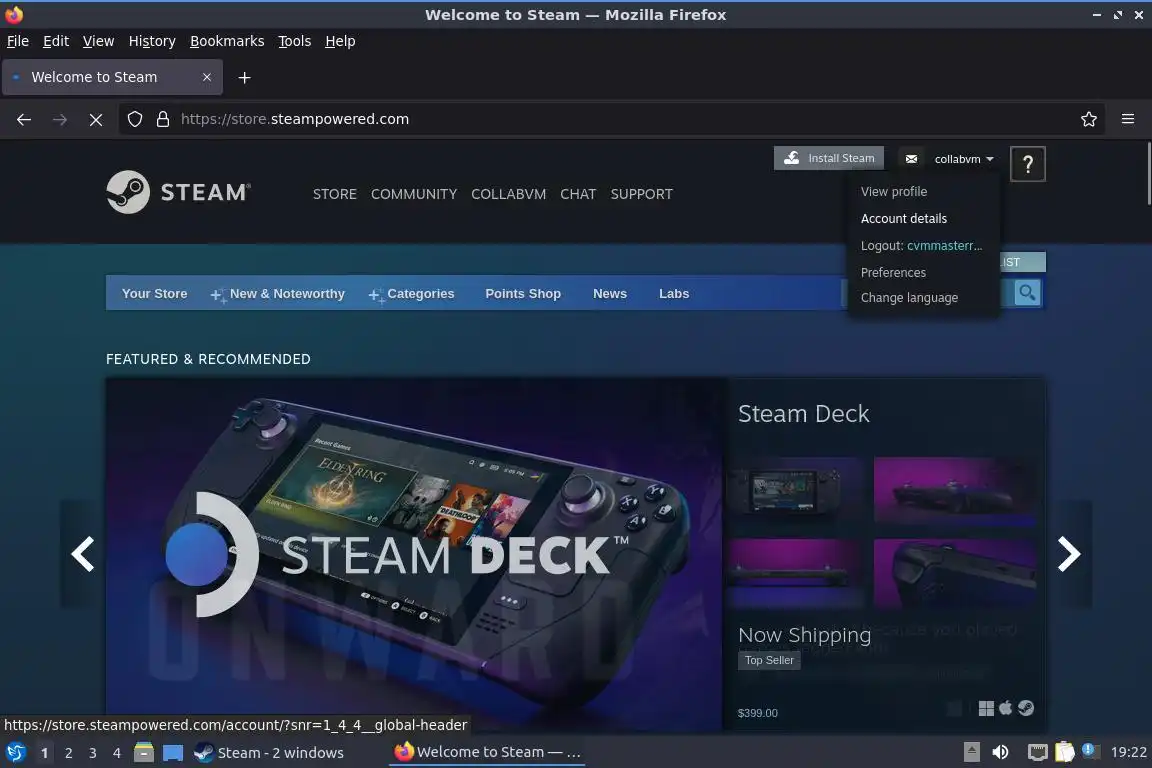
Task: Open the File menu
Action: tap(18, 41)
